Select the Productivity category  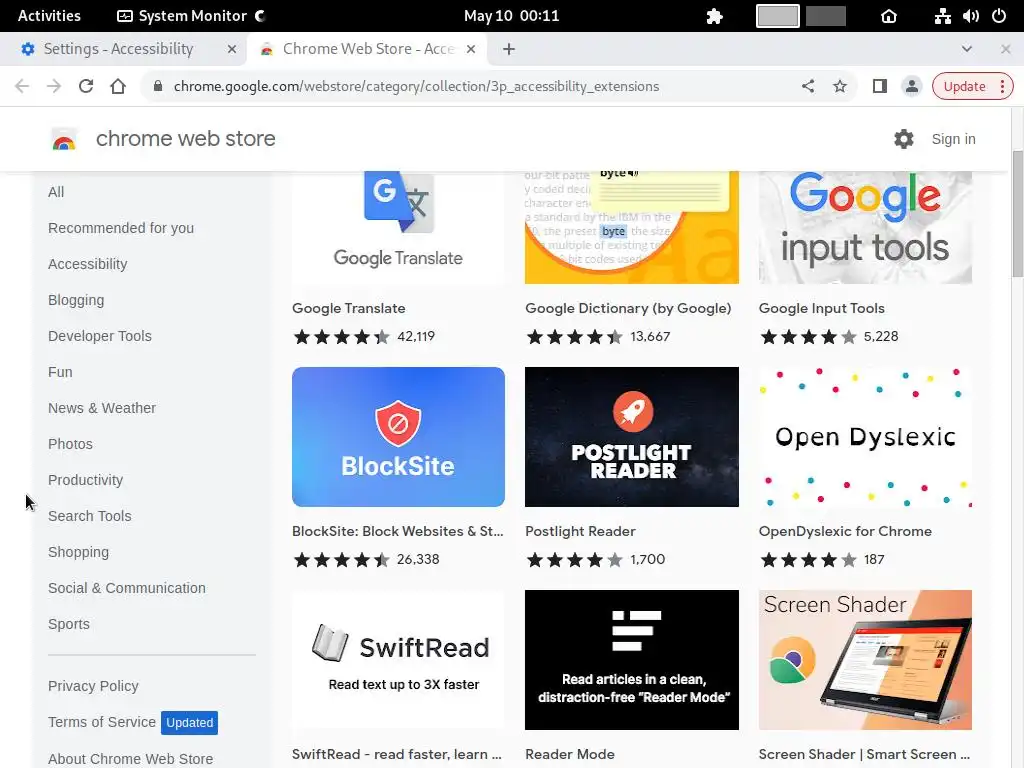[86, 480]
